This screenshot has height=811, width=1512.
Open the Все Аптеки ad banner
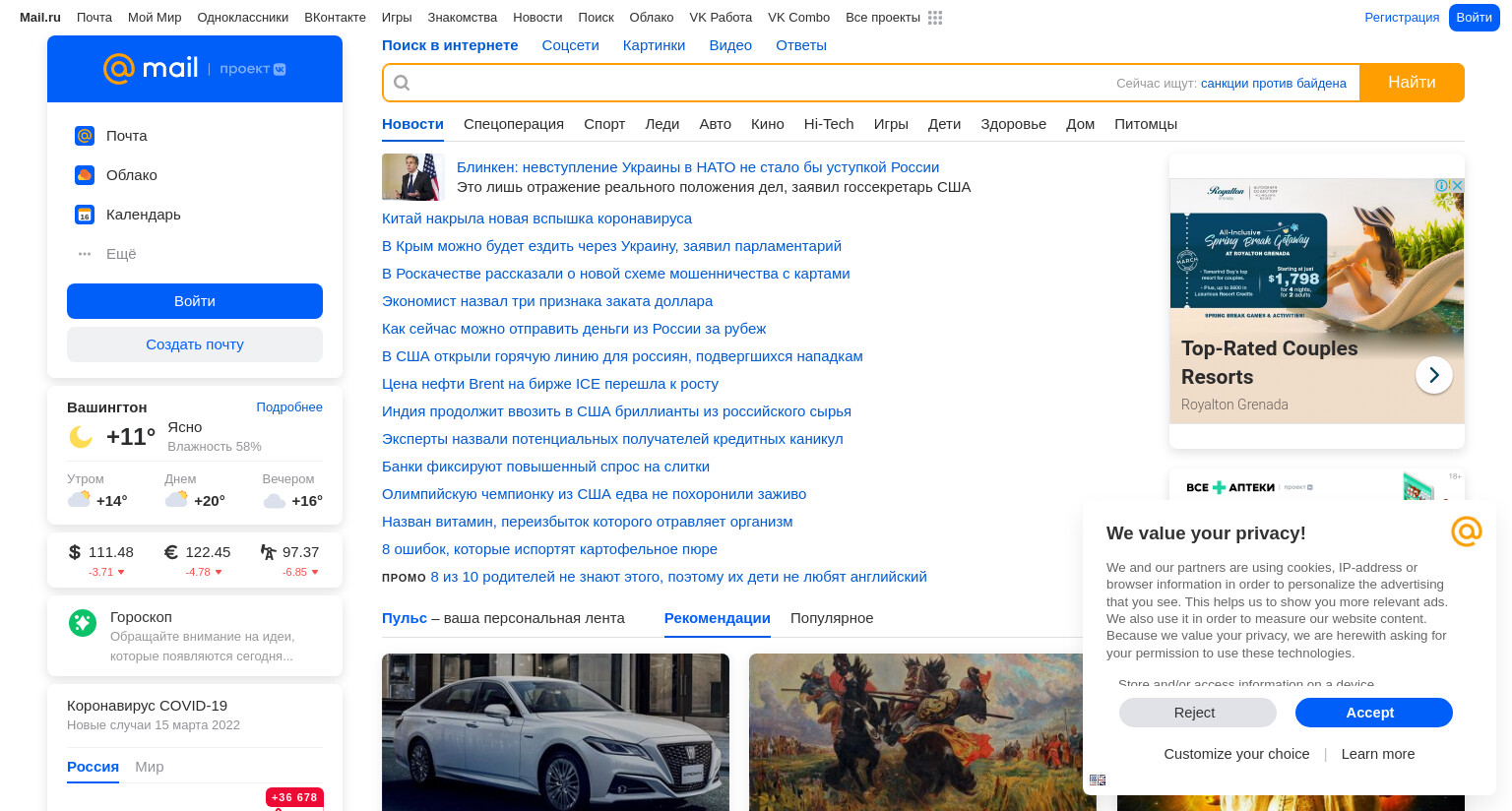tap(1317, 486)
